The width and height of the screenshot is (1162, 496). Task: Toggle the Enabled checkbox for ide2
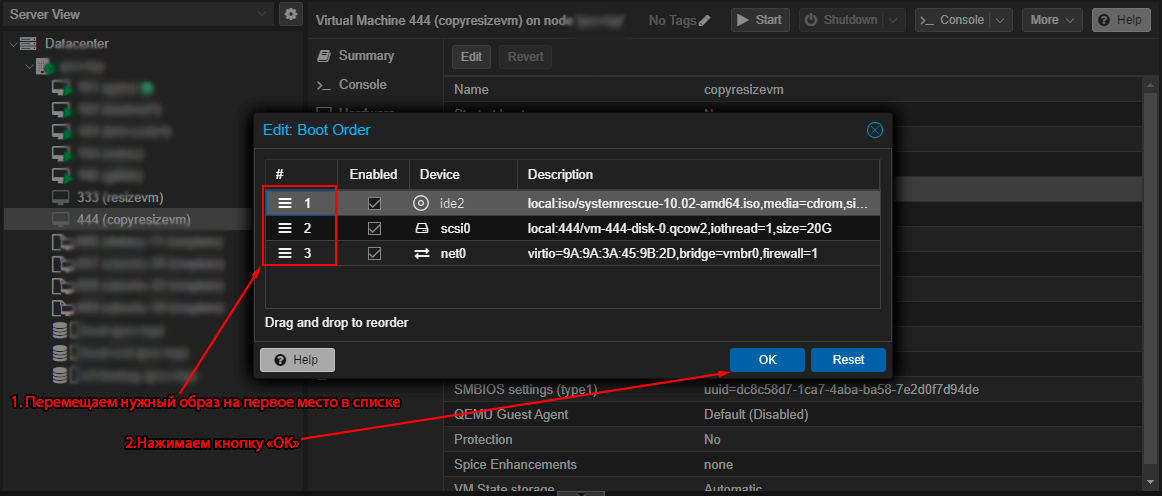(x=374, y=203)
